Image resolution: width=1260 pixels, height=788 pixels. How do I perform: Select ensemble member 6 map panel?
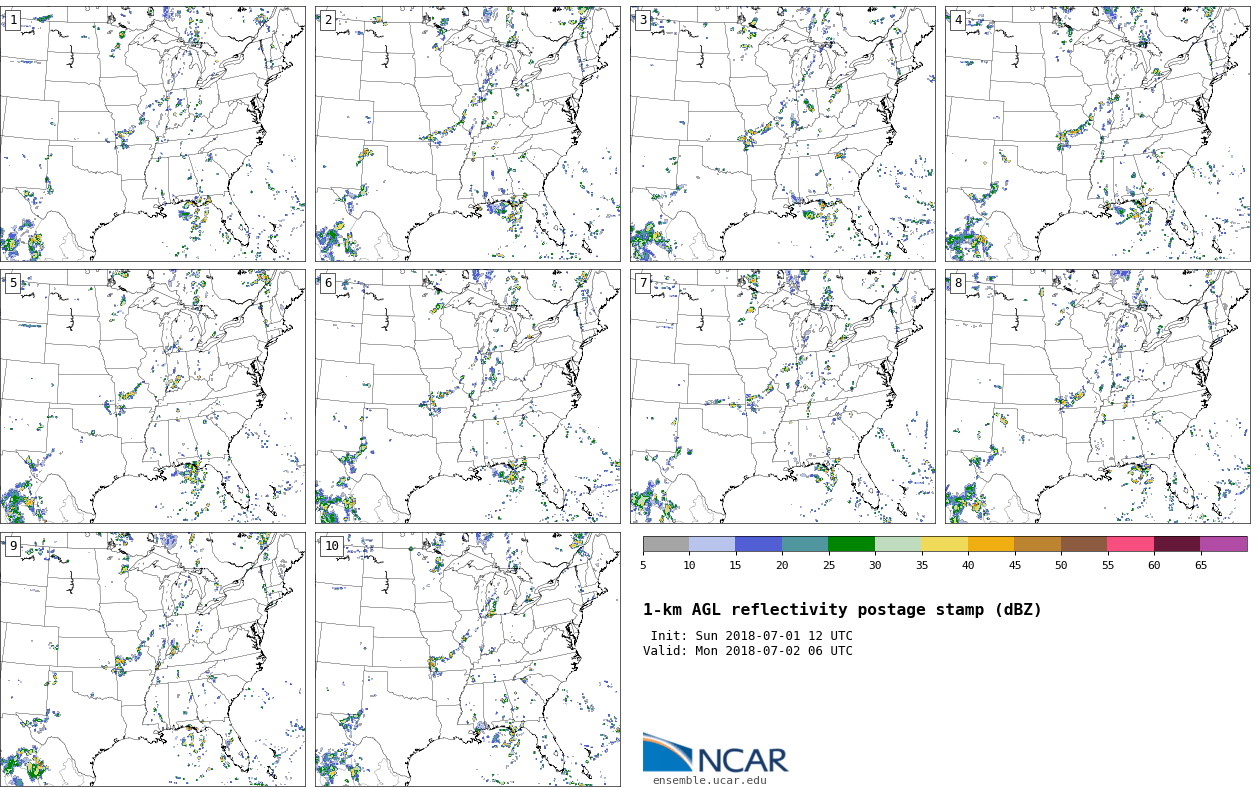[x=467, y=396]
